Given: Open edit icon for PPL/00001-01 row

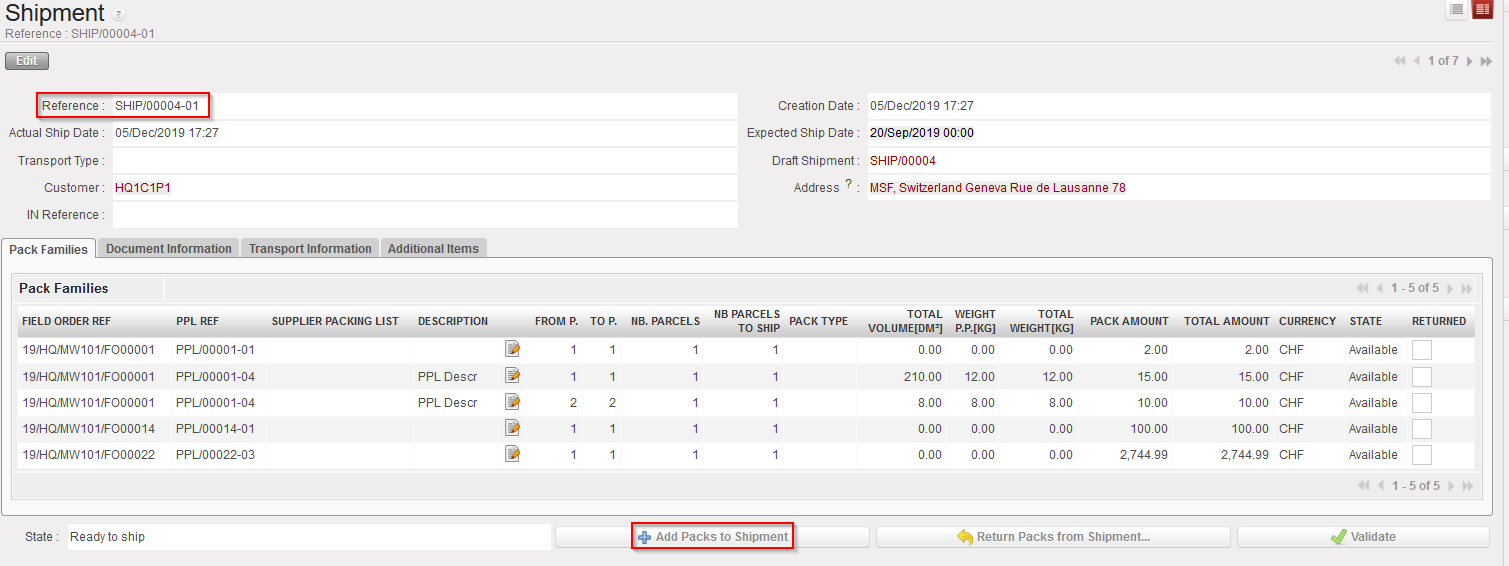Looking at the screenshot, I should [x=513, y=350].
